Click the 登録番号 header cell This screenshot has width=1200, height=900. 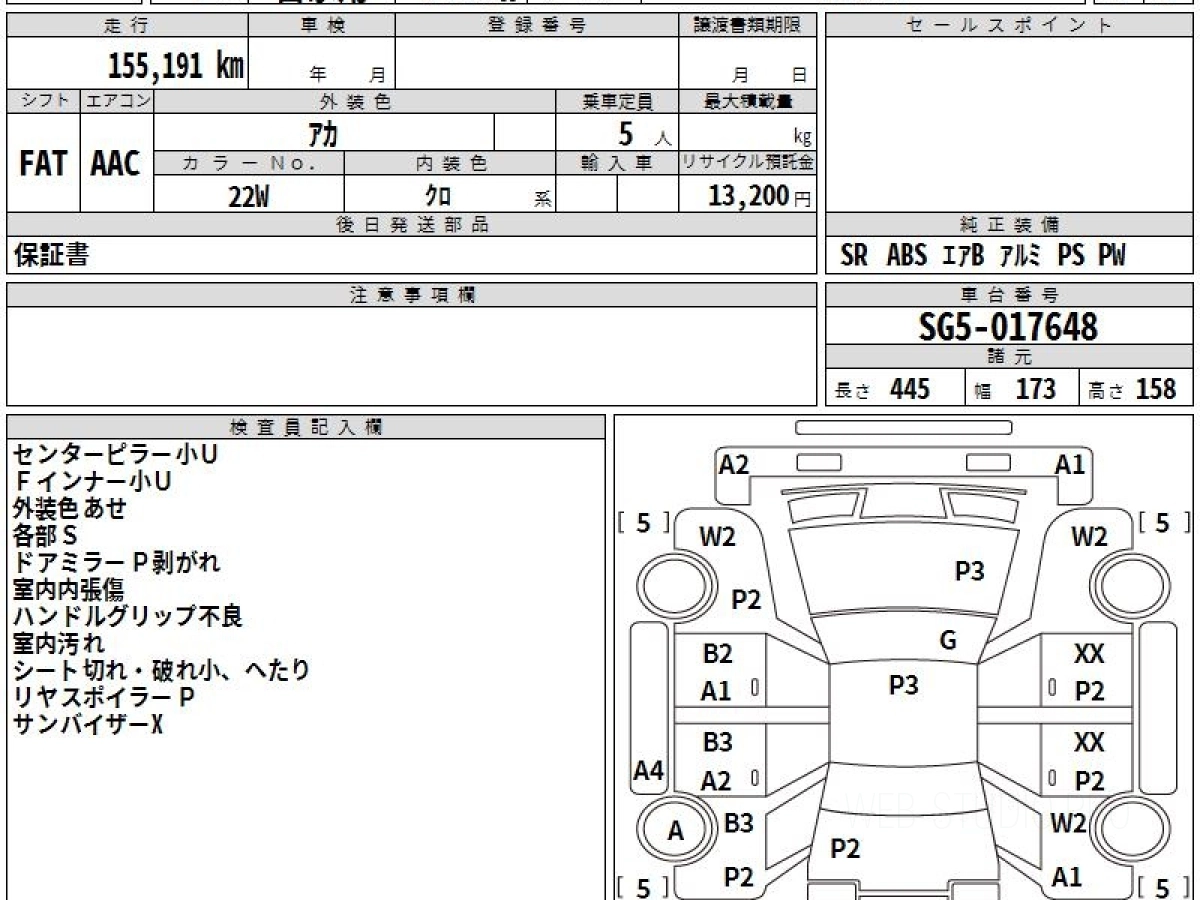[536, 25]
